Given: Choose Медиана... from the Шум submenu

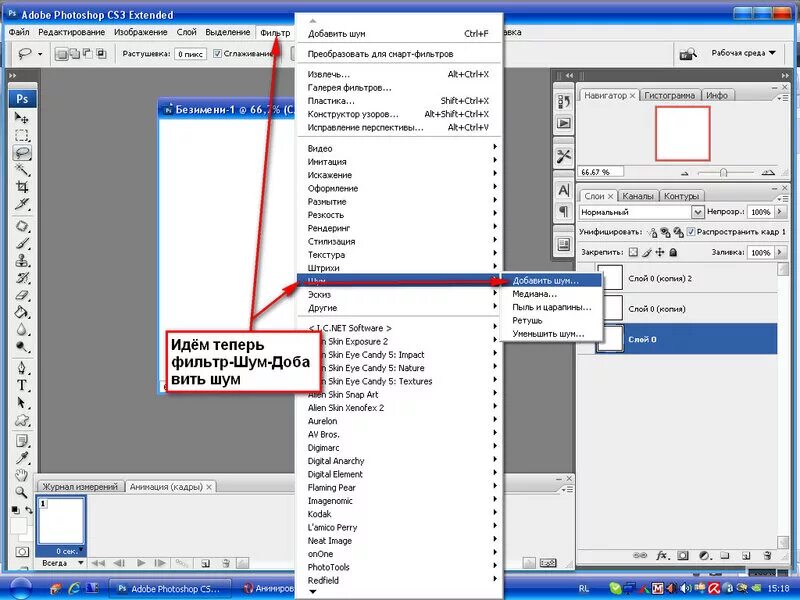Looking at the screenshot, I should [x=552, y=294].
